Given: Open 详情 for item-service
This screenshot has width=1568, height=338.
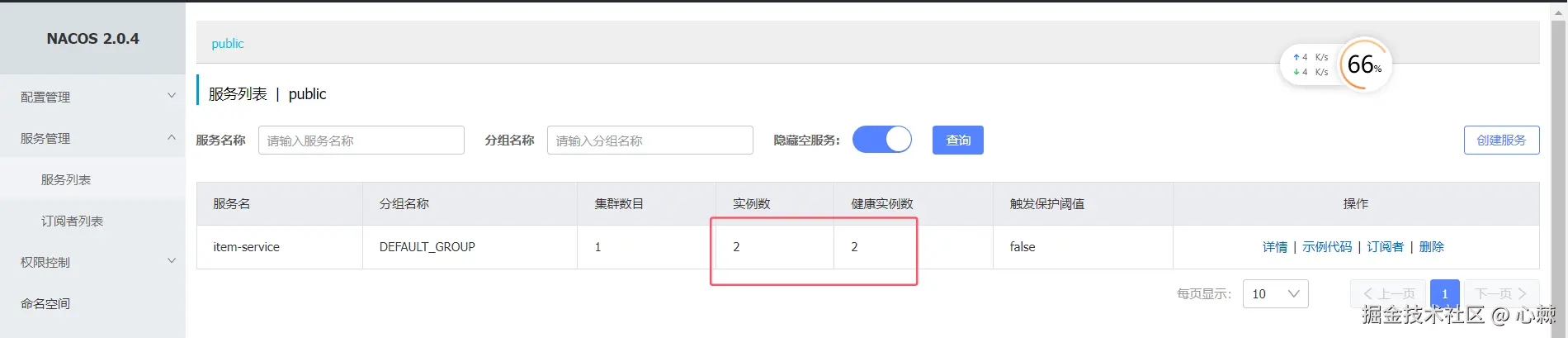Looking at the screenshot, I should click(1274, 246).
